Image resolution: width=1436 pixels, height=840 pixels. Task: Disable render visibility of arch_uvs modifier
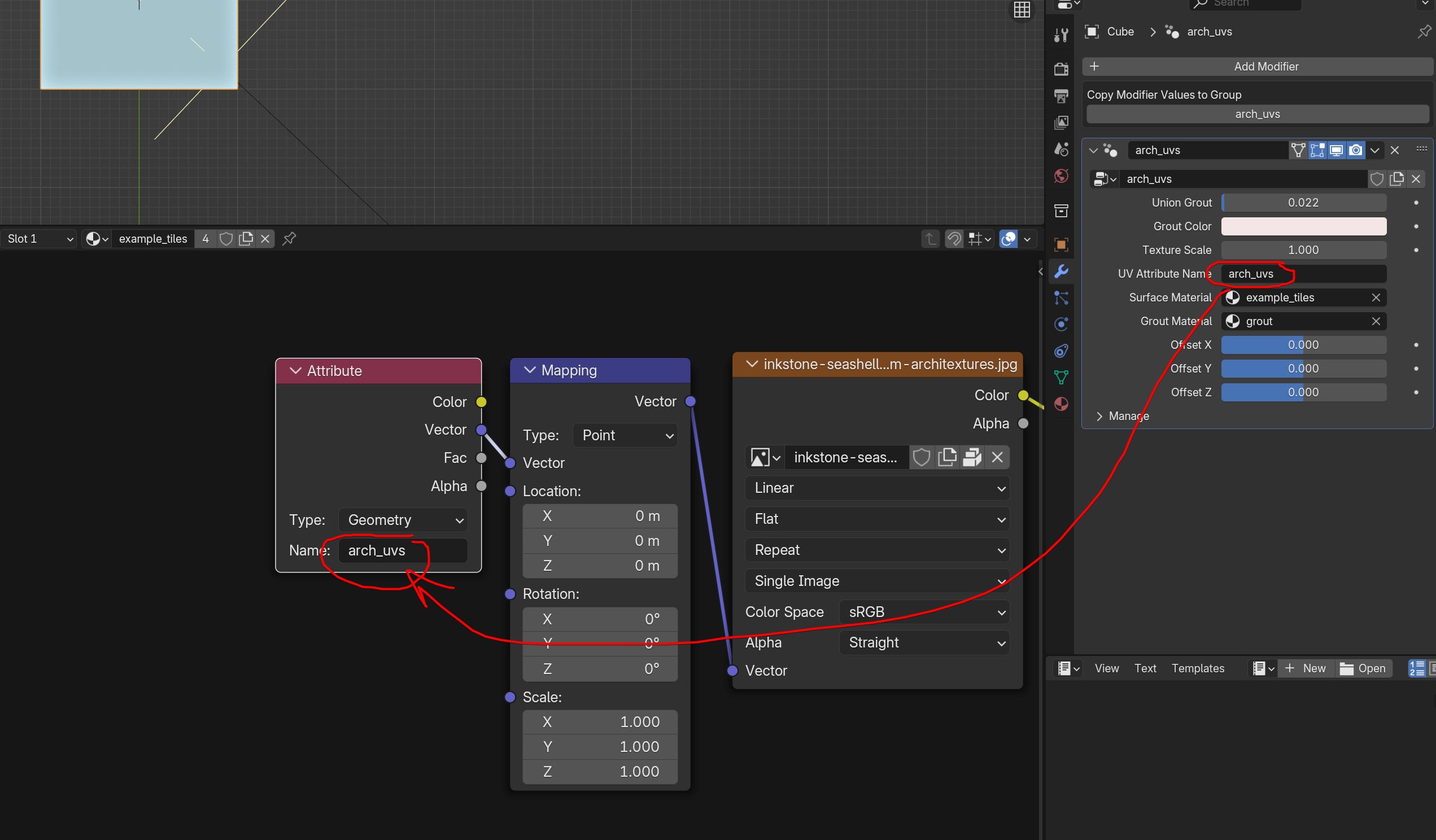pyautogui.click(x=1355, y=150)
